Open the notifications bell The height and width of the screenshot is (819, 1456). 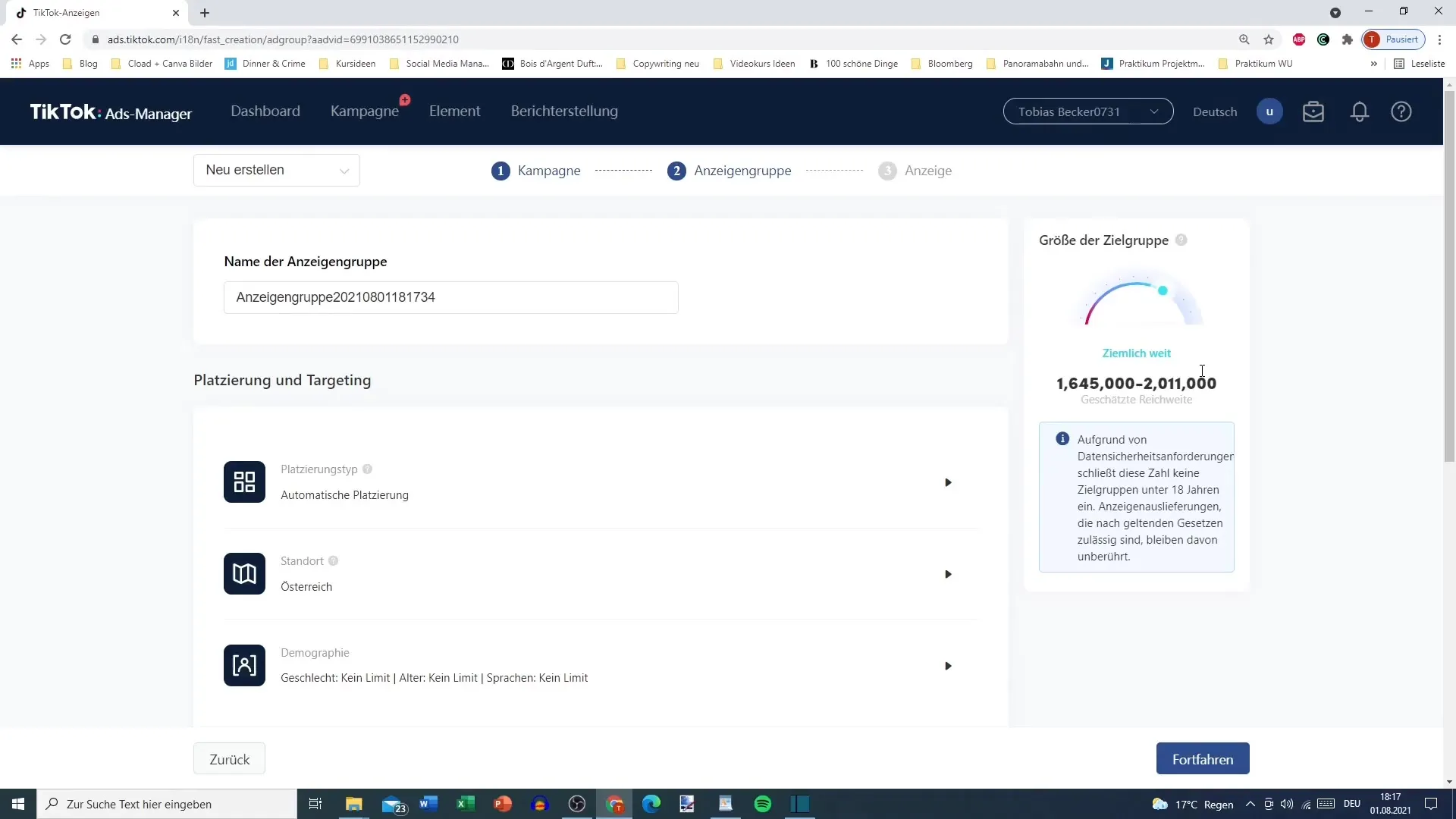tap(1359, 111)
